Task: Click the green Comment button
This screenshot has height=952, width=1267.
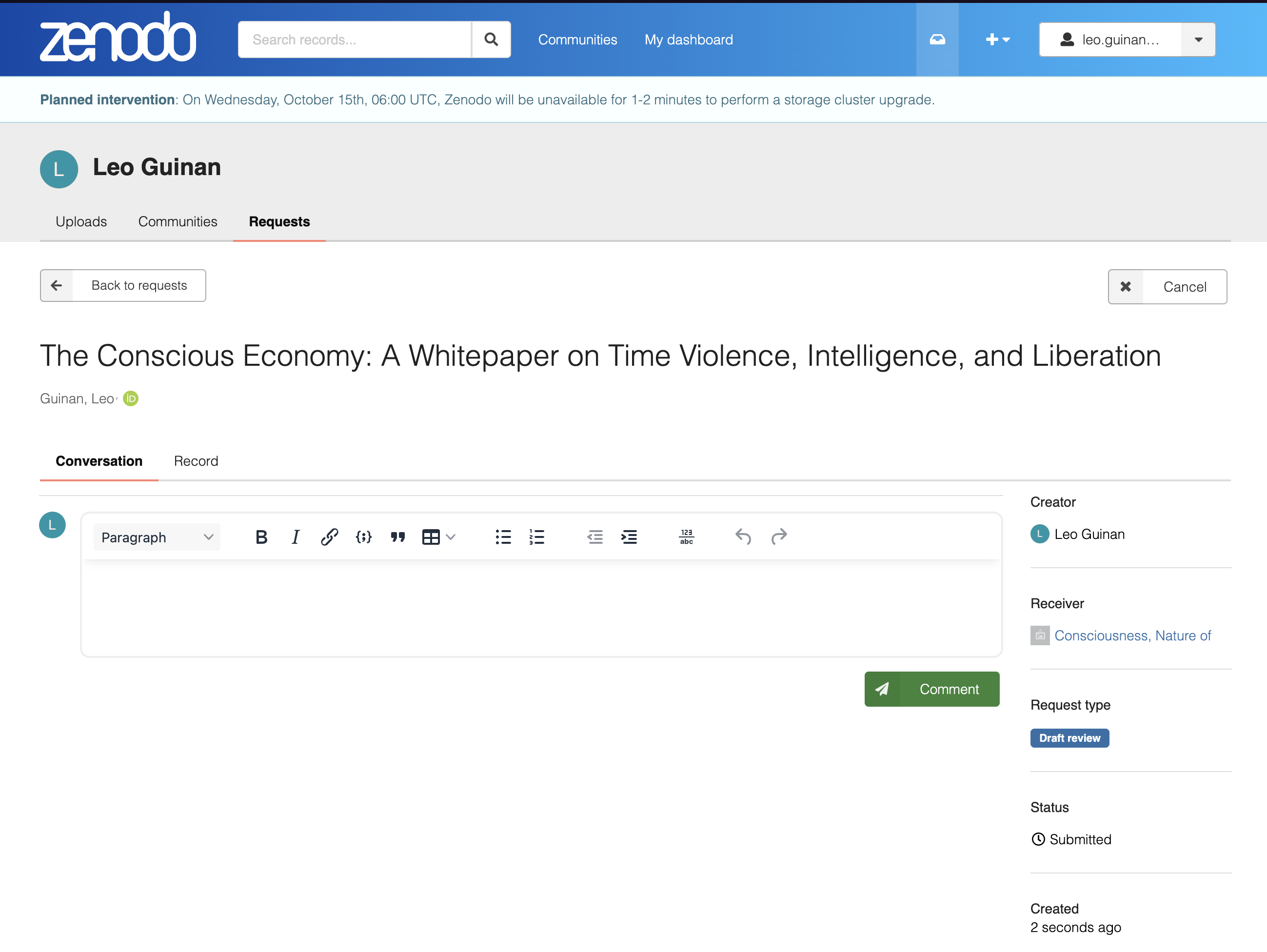Action: pyautogui.click(x=931, y=689)
